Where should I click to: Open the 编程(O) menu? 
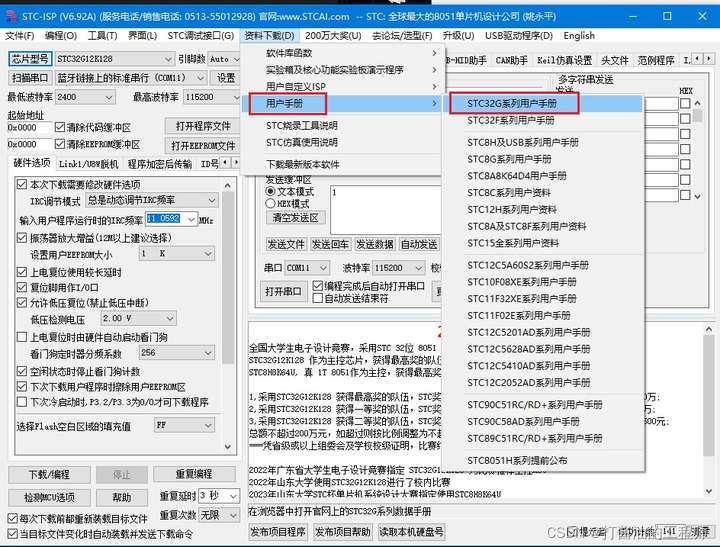coord(61,35)
